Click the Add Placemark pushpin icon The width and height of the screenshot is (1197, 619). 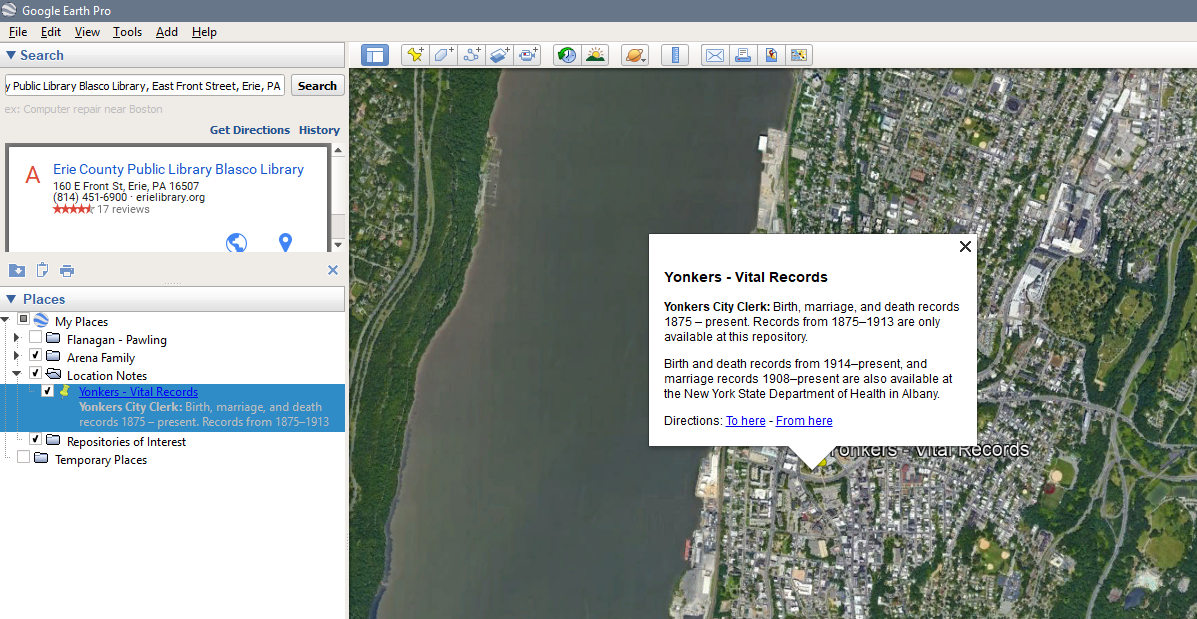pos(414,55)
